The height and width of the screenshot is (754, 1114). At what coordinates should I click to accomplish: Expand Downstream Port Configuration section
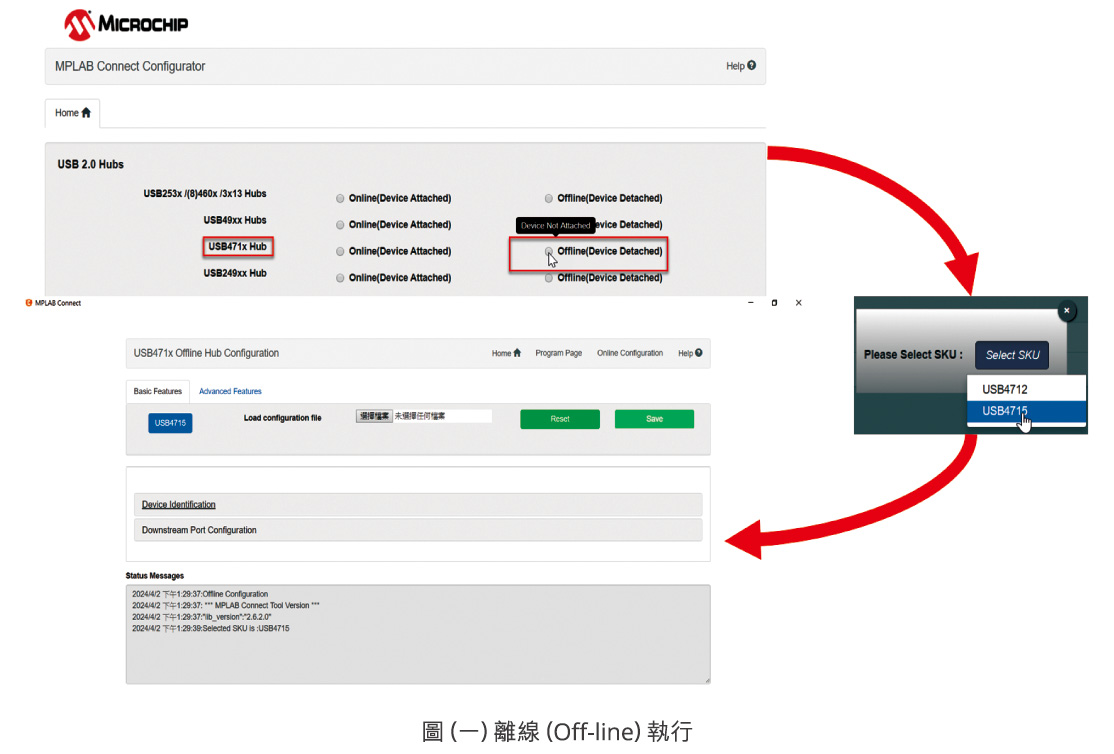point(199,530)
